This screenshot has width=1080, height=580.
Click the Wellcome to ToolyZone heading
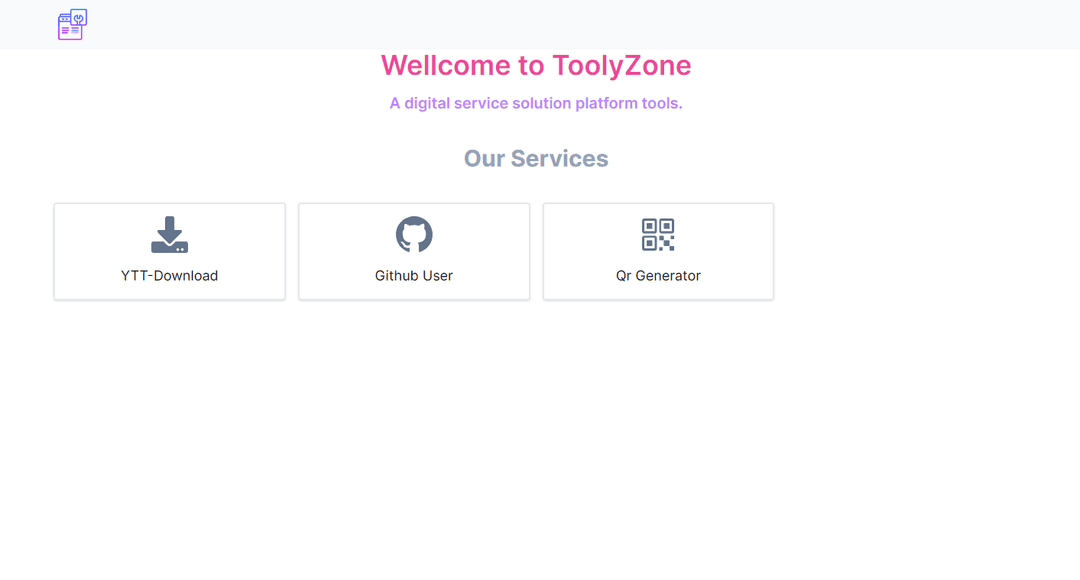click(536, 65)
